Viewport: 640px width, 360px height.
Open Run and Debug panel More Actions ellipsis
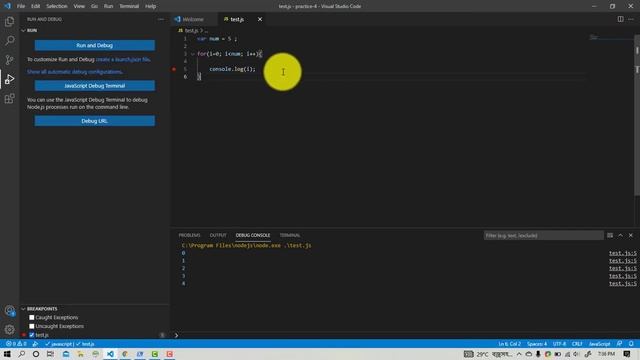coord(161,19)
